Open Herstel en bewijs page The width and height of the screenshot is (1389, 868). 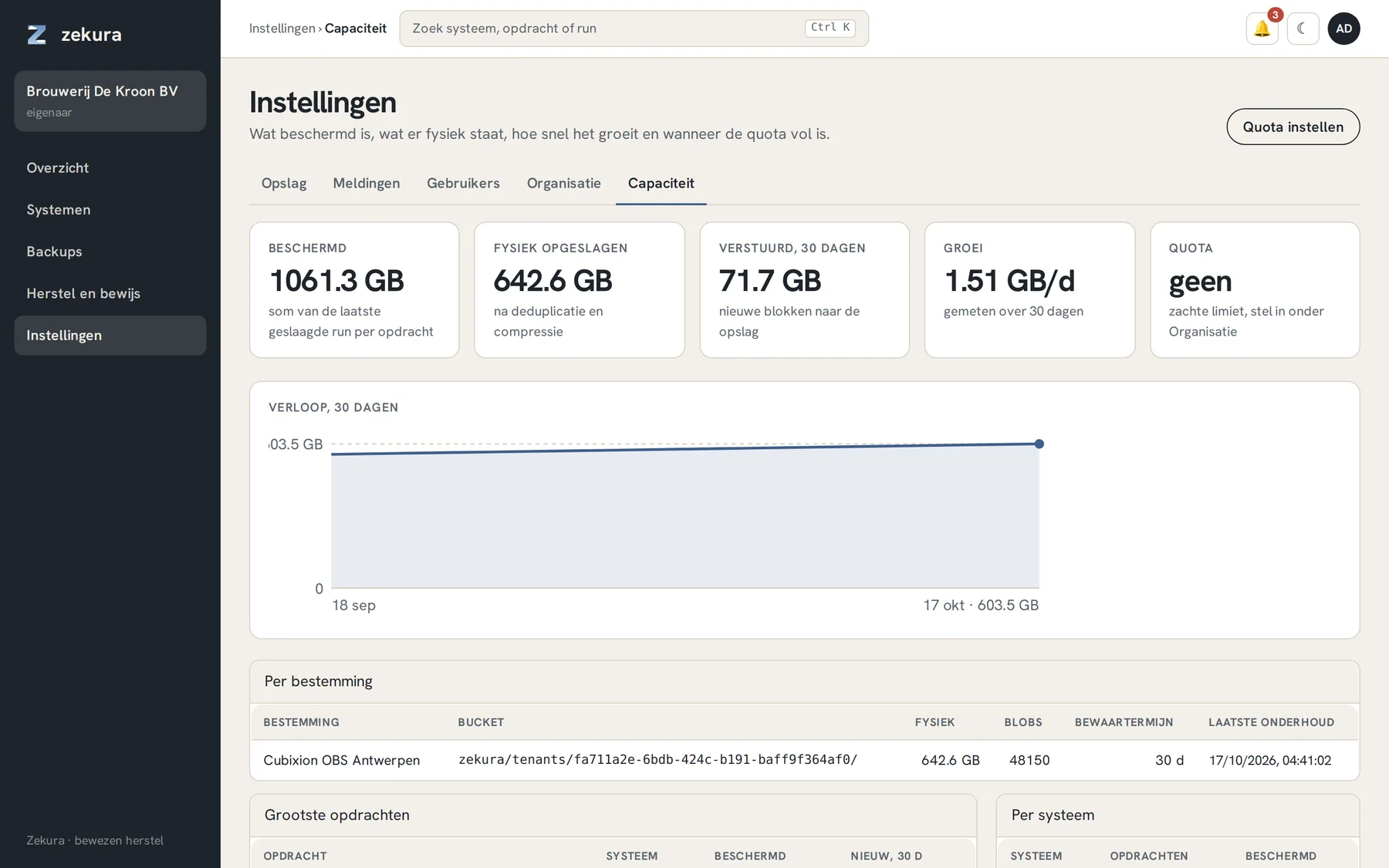(110, 293)
